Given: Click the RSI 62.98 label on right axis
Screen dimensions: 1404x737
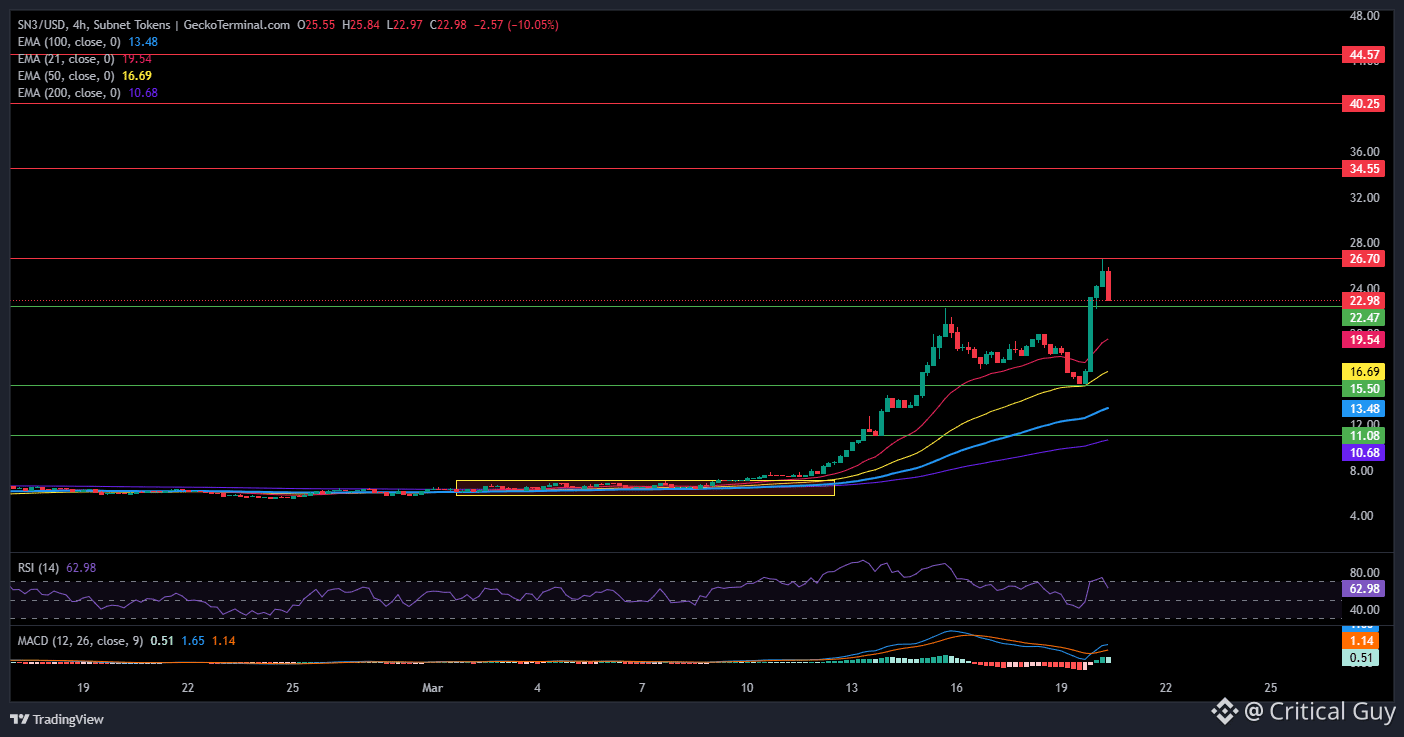Looking at the screenshot, I should (1365, 589).
